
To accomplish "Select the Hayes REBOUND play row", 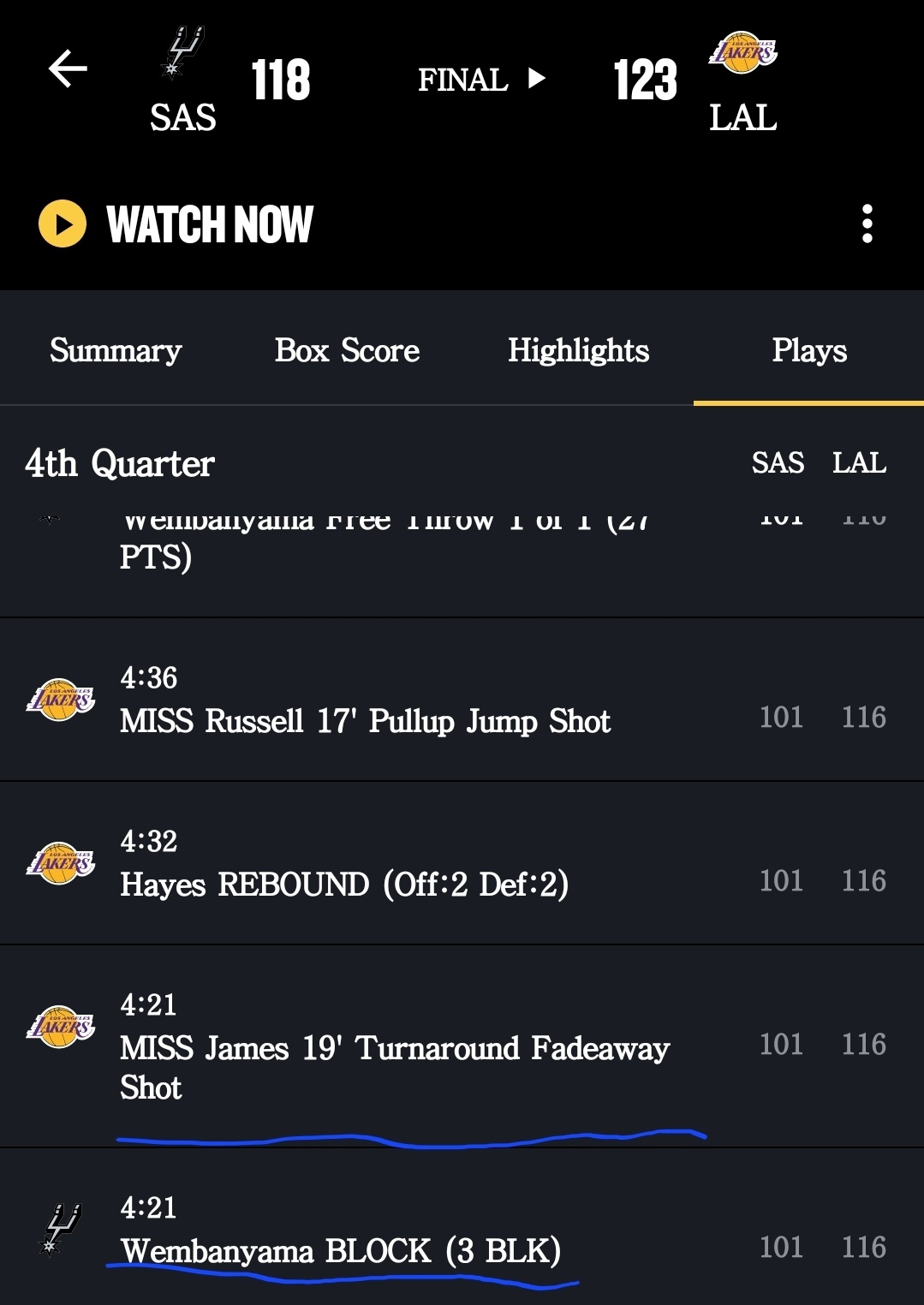I will 344,884.
